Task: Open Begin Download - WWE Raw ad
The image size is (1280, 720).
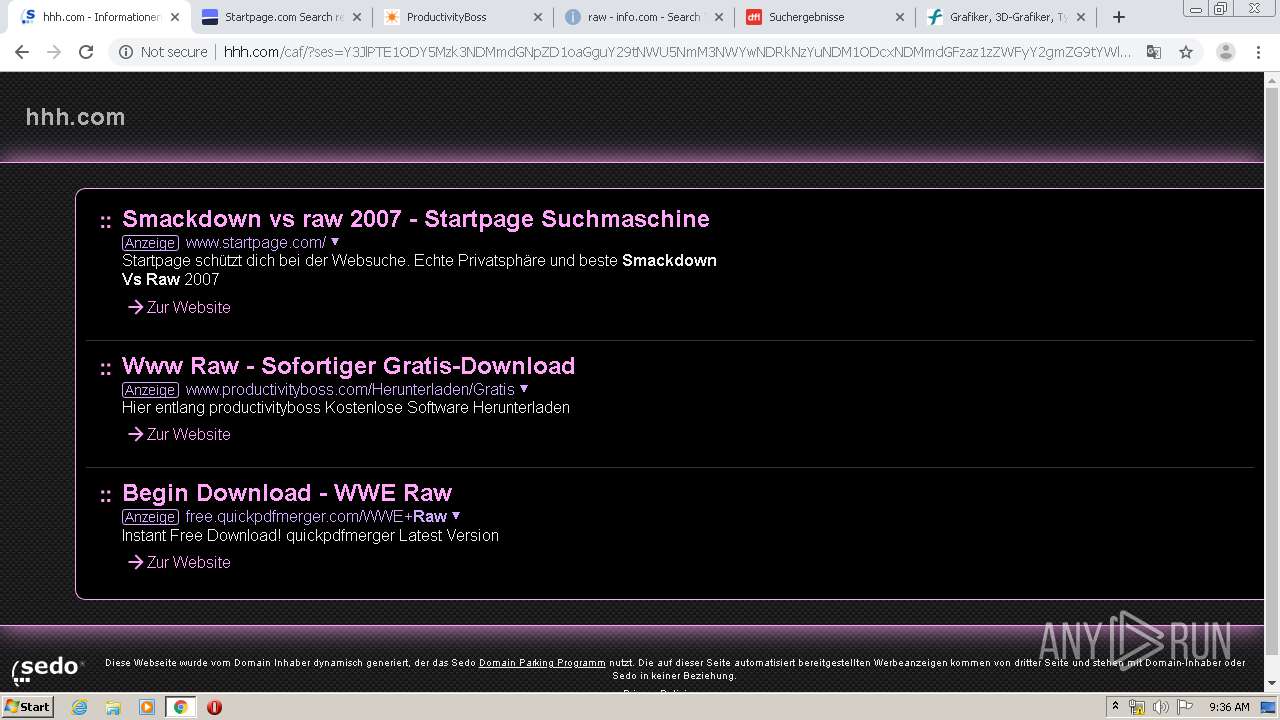Action: pos(287,493)
